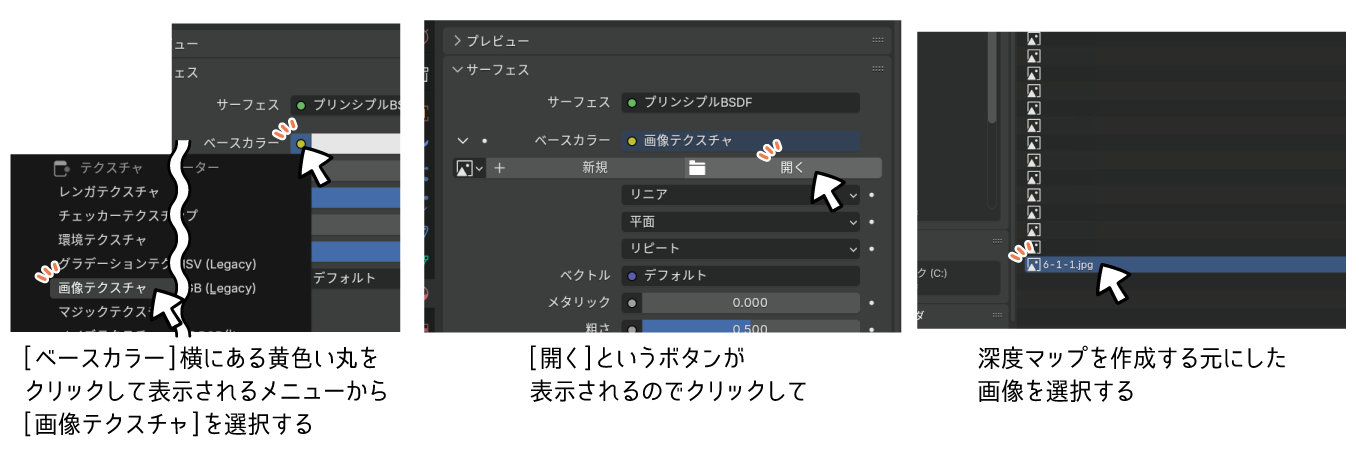Collapse the サーフェス panel
The width and height of the screenshot is (1360, 451).
459,70
